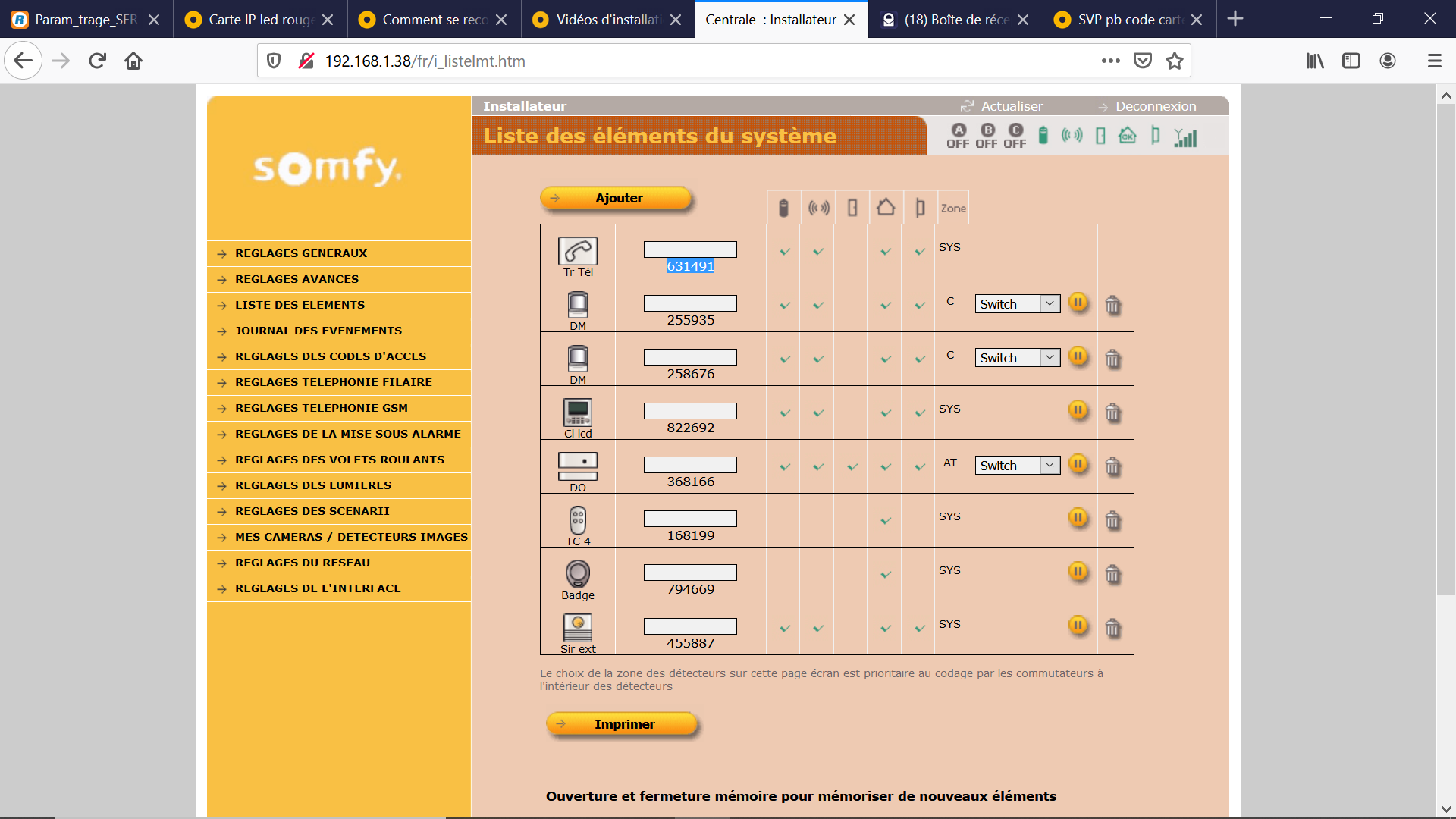Pause the Badge element 794669
The image size is (1456, 819).
click(1078, 572)
